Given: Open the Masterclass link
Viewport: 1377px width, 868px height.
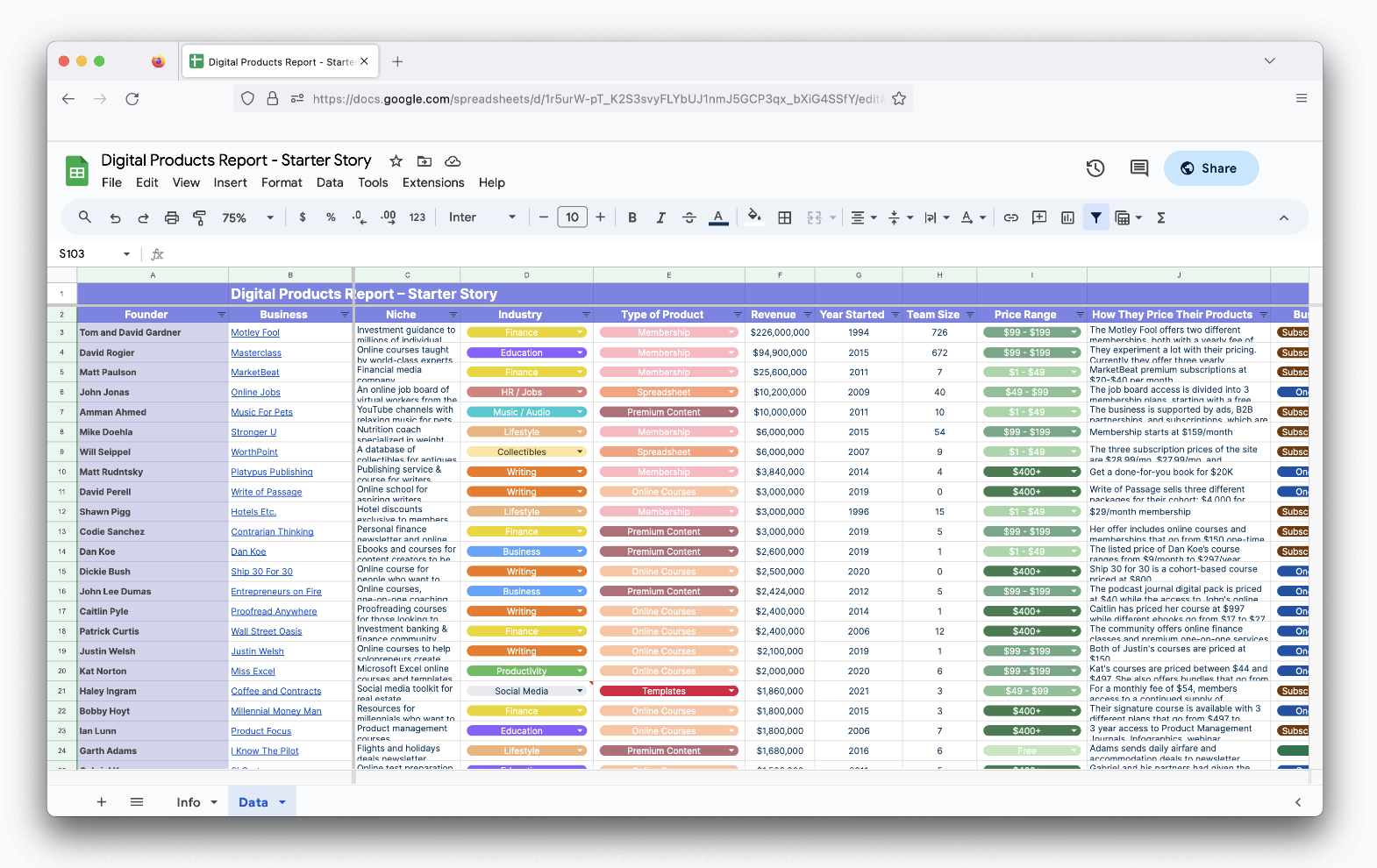Looking at the screenshot, I should pyautogui.click(x=256, y=353).
